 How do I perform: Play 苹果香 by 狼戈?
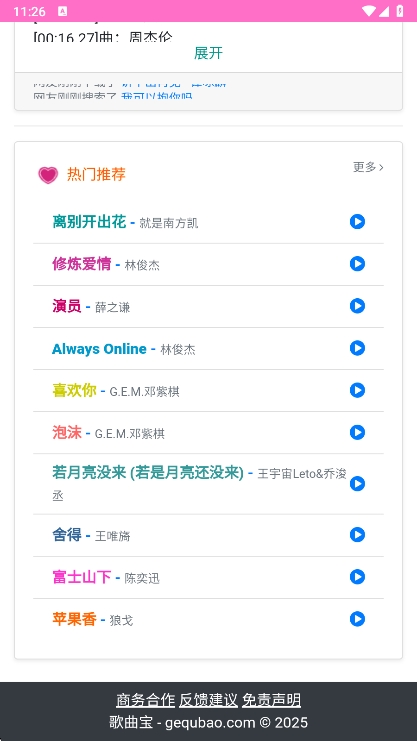[357, 619]
